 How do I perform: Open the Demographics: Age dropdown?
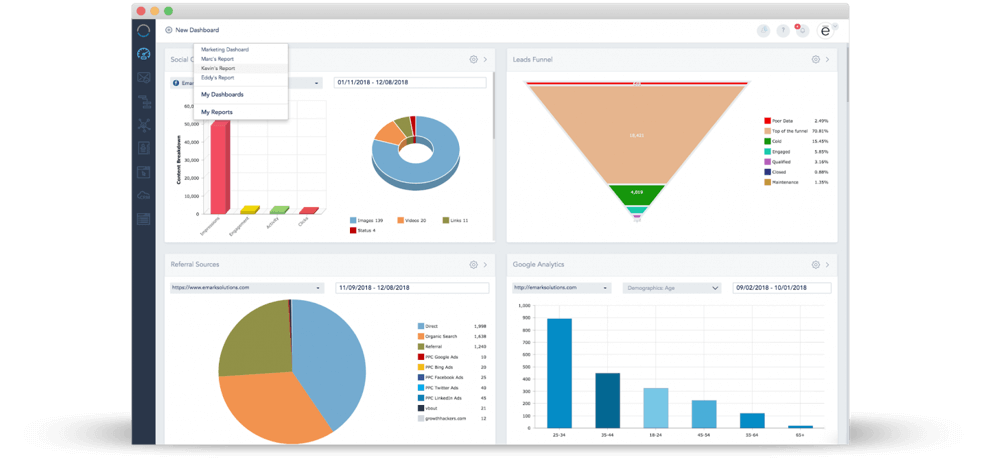(x=672, y=287)
